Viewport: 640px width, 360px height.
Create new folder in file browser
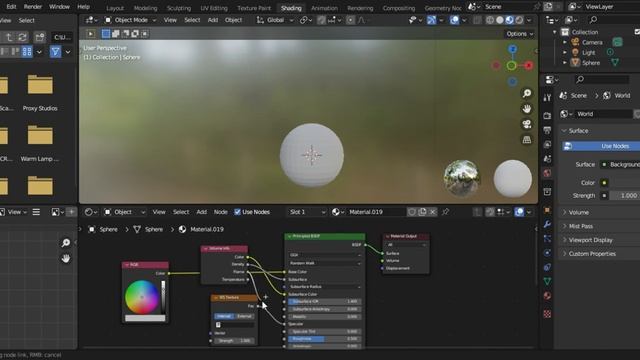coord(40,37)
